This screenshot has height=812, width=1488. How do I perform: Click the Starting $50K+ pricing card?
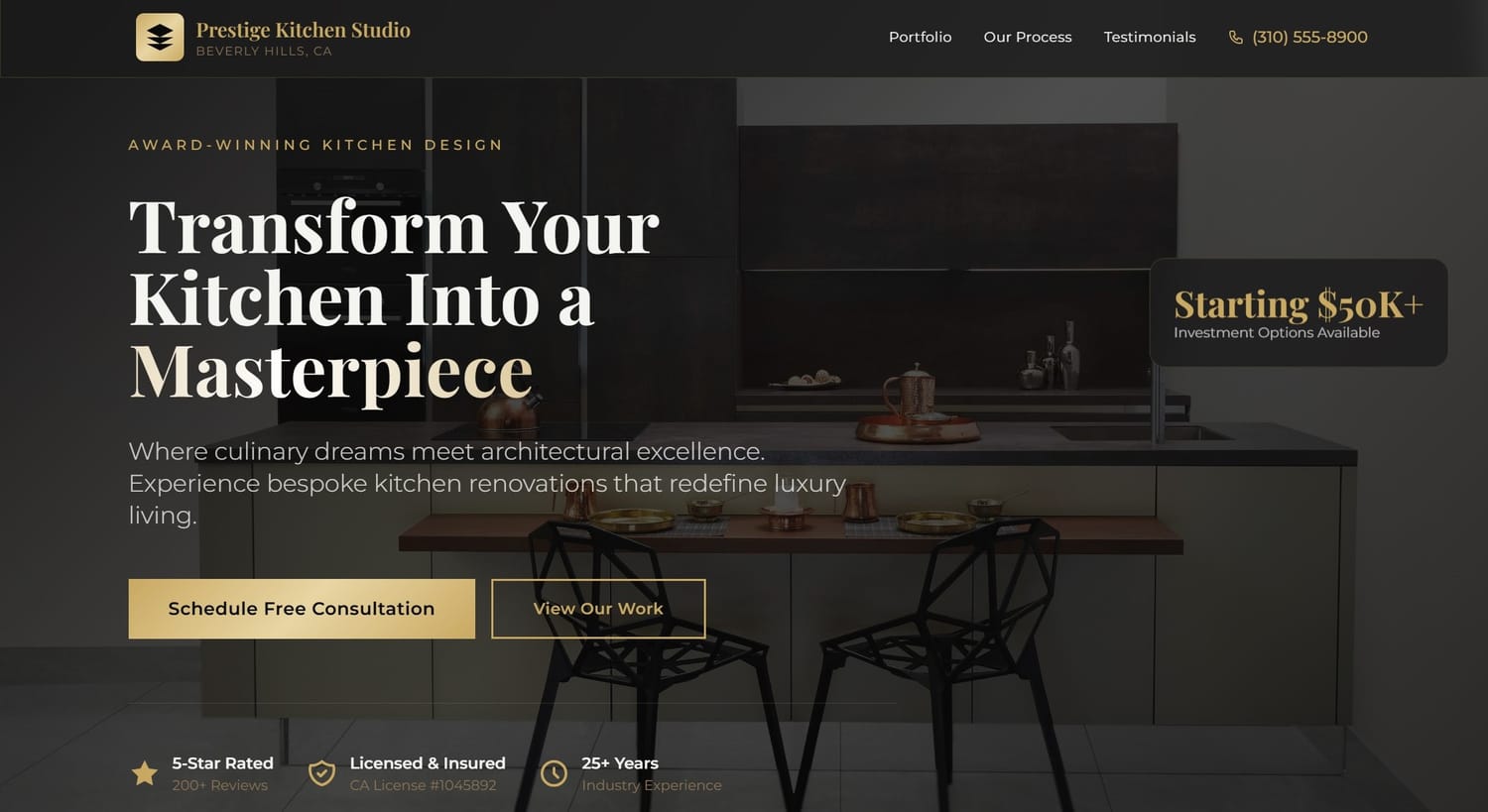[1299, 312]
